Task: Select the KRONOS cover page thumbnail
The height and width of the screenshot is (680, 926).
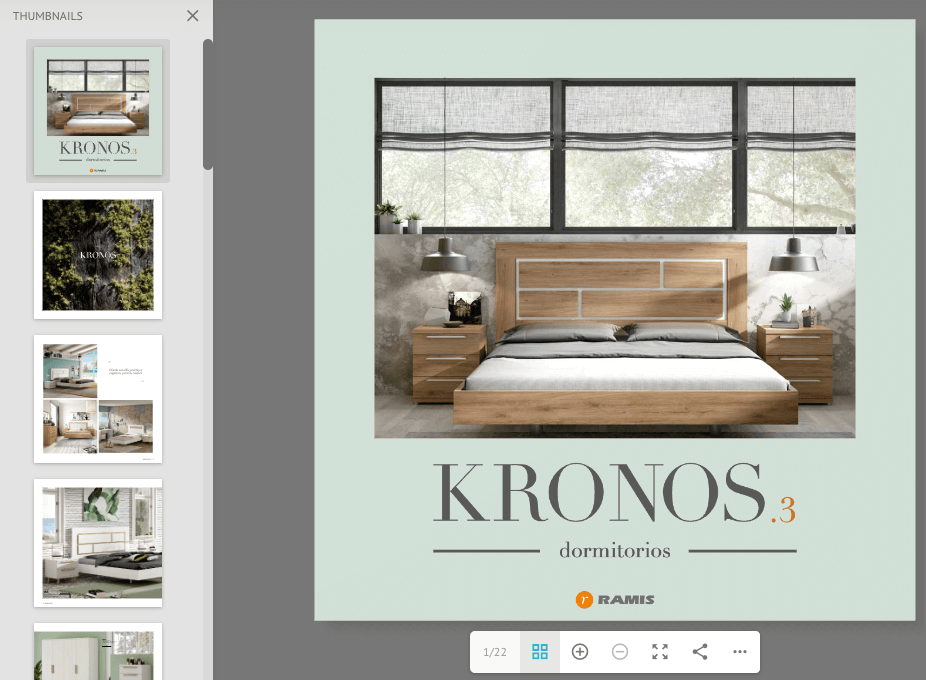Action: point(98,111)
